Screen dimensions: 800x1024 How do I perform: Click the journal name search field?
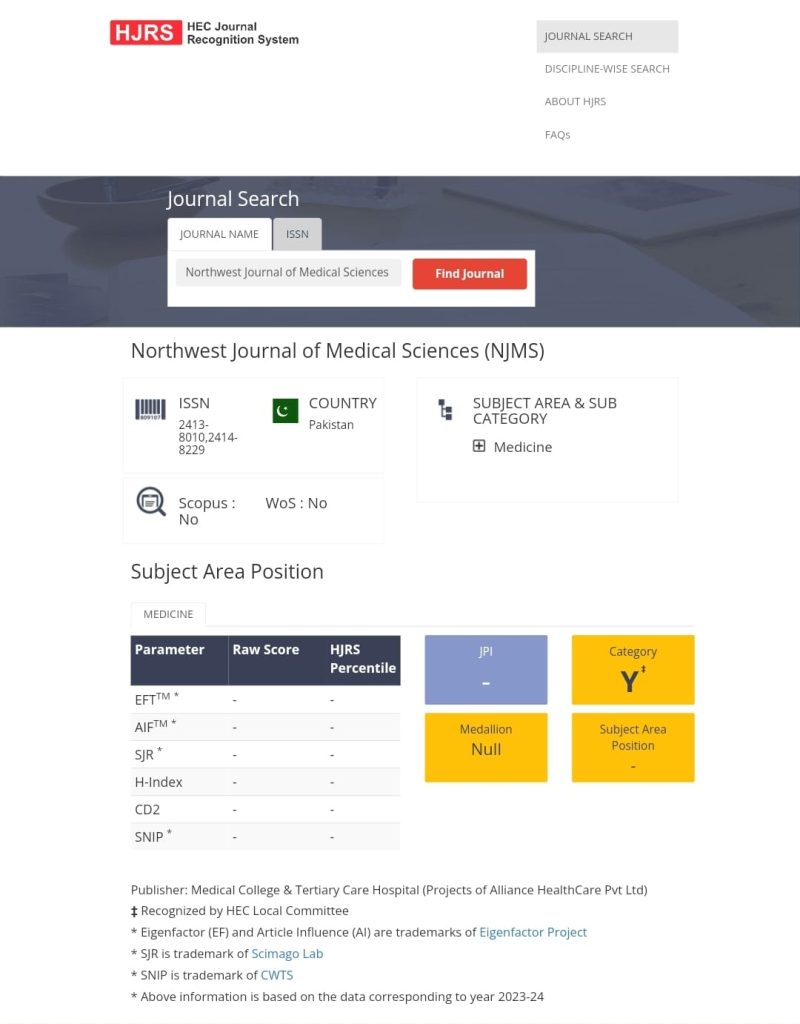[288, 272]
